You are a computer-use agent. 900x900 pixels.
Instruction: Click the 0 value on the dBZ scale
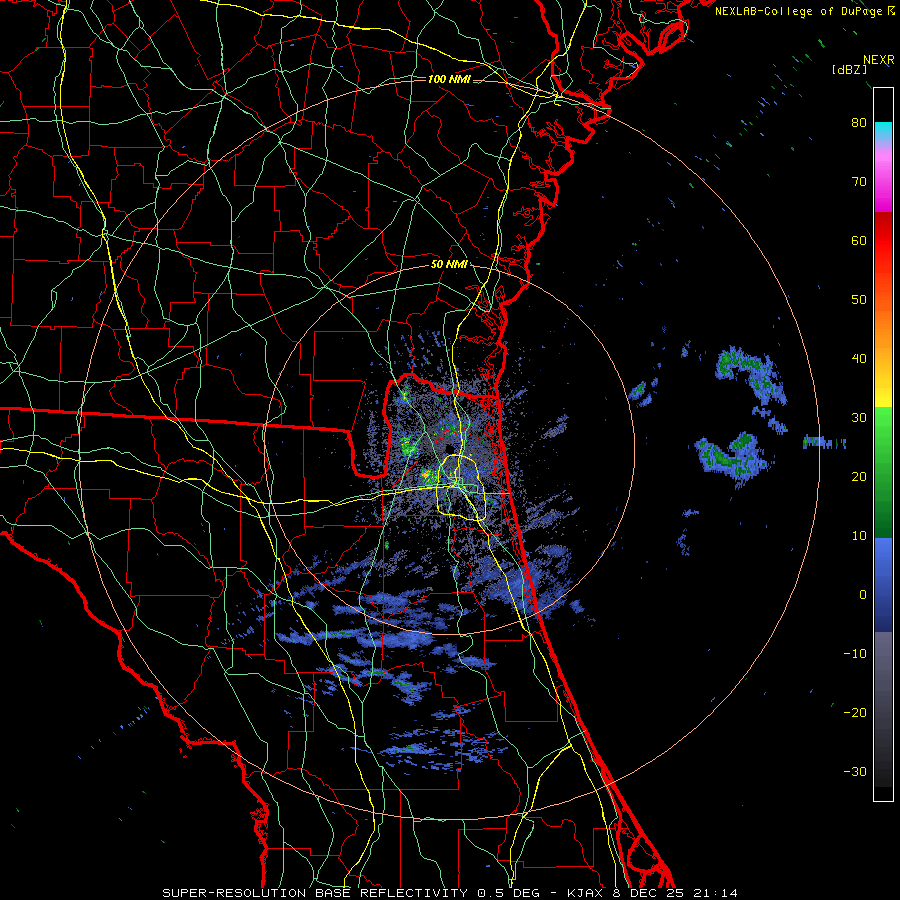(863, 595)
